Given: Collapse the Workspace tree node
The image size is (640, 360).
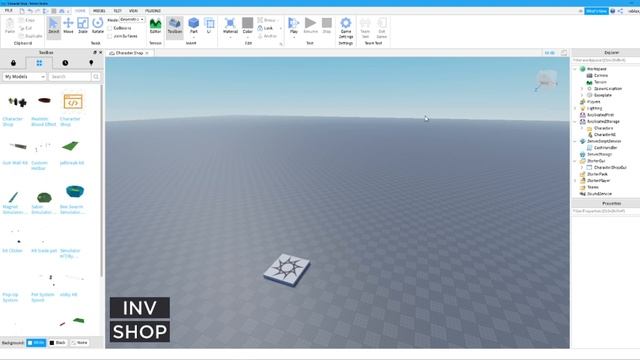Looking at the screenshot, I should [576, 69].
